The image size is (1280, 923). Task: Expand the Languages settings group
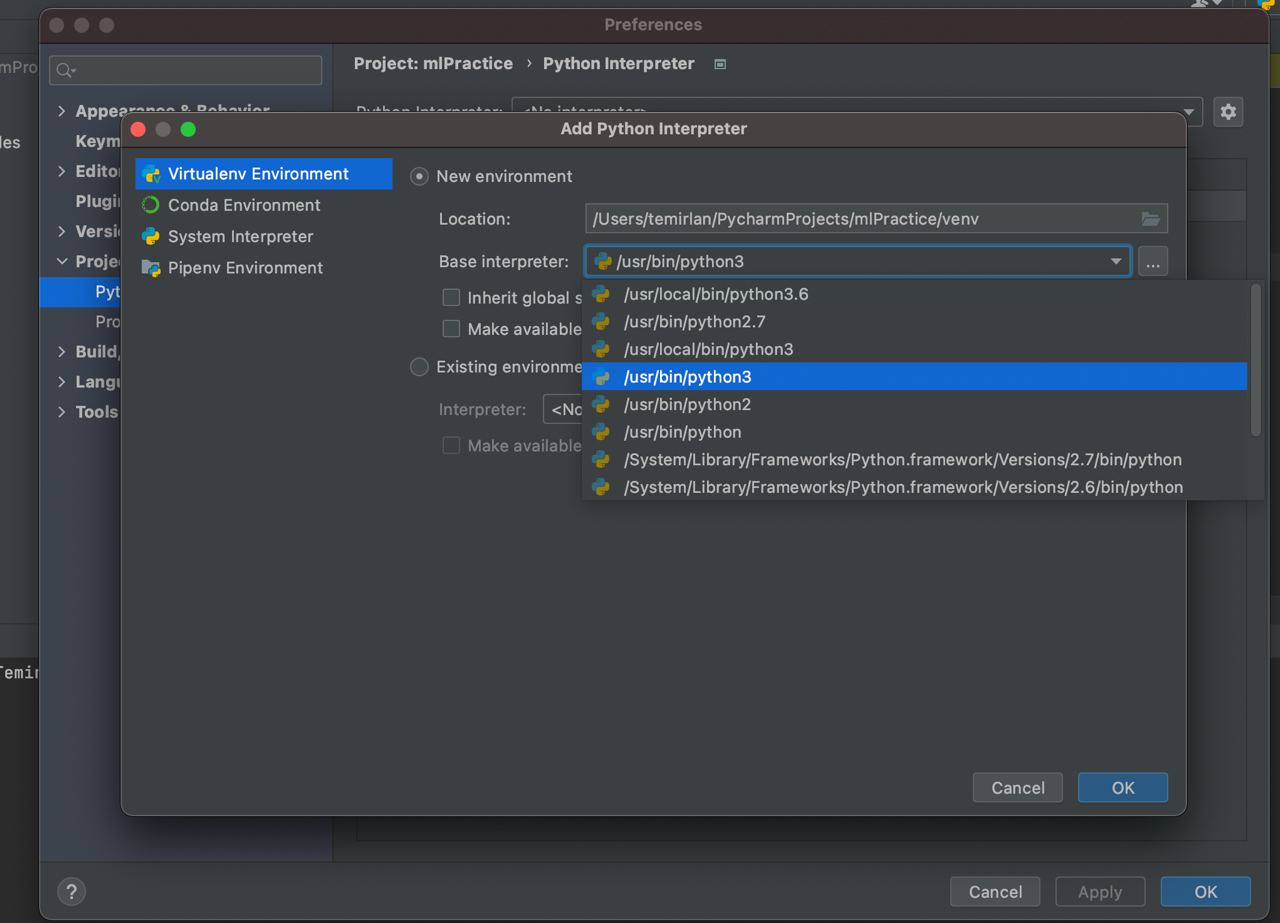(62, 381)
